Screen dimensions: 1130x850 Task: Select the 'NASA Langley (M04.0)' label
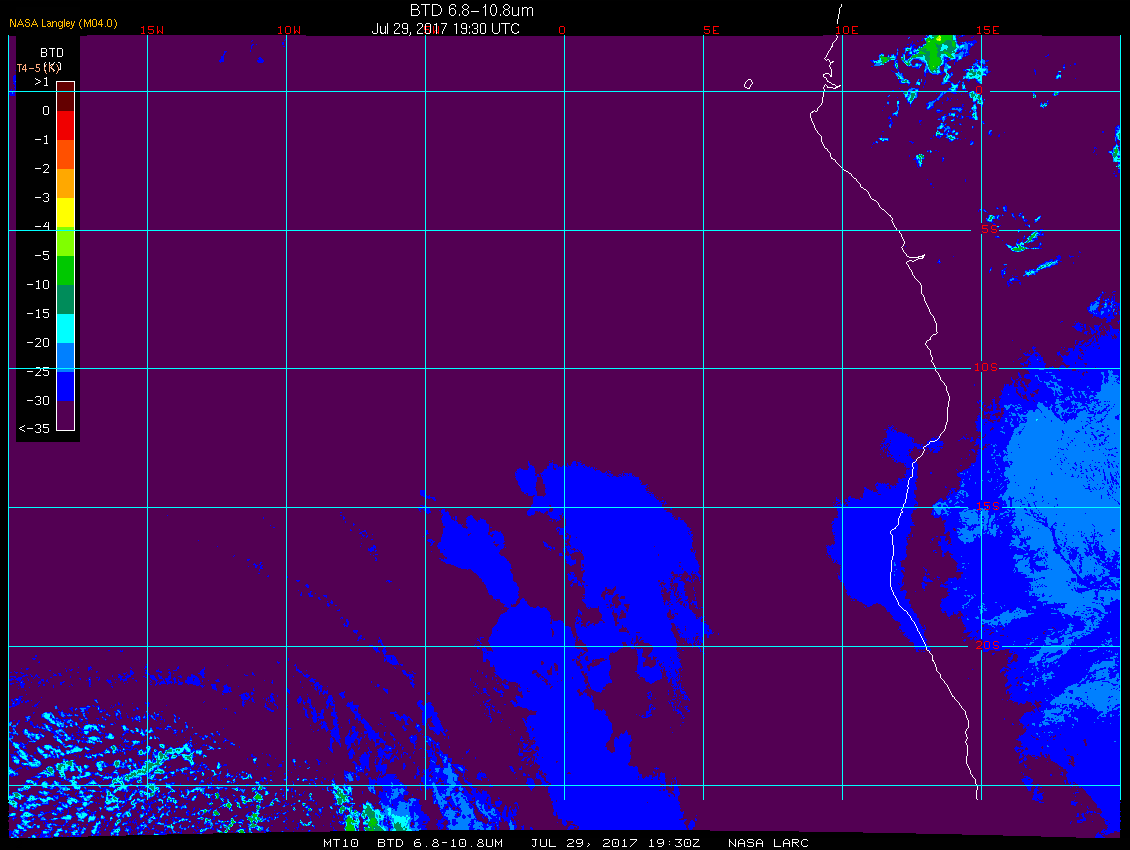[x=63, y=23]
